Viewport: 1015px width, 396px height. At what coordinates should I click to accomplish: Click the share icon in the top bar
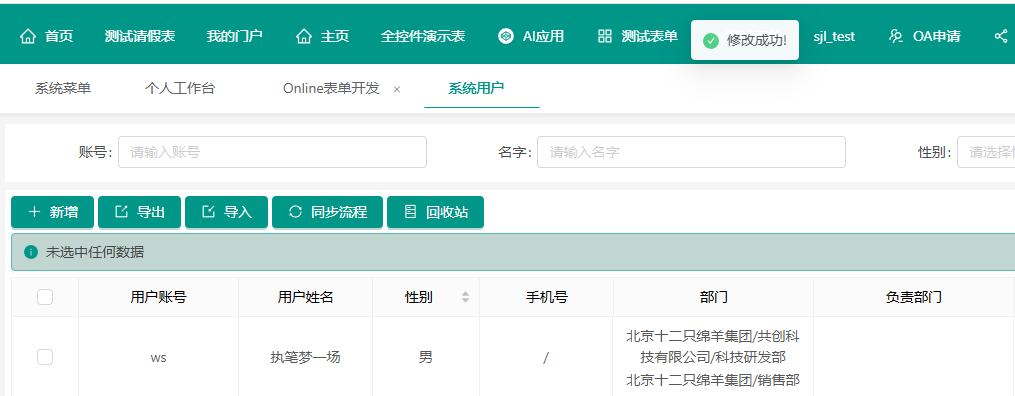1001,36
